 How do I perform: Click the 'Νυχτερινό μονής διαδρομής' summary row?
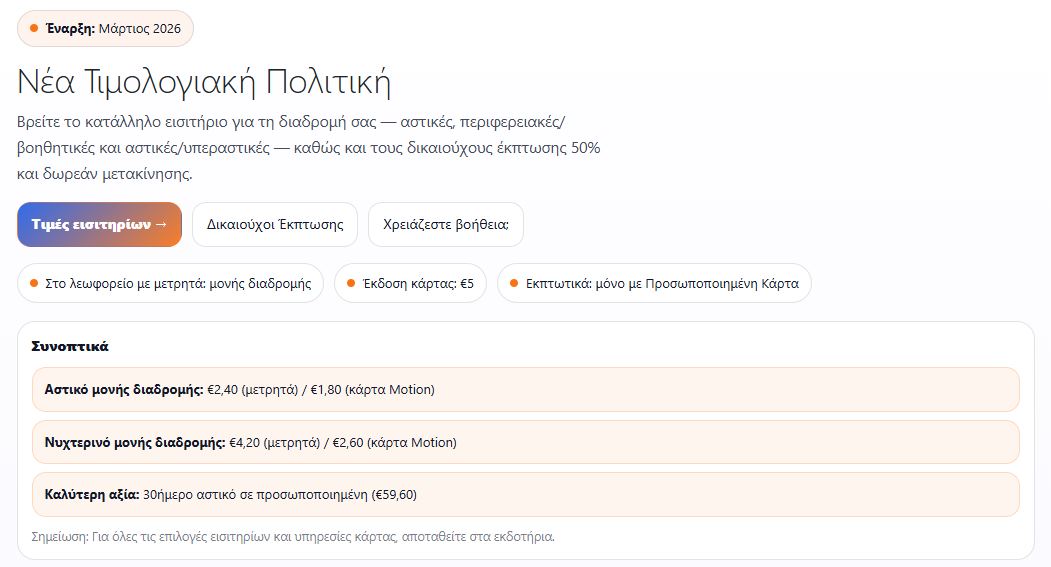coord(525,442)
